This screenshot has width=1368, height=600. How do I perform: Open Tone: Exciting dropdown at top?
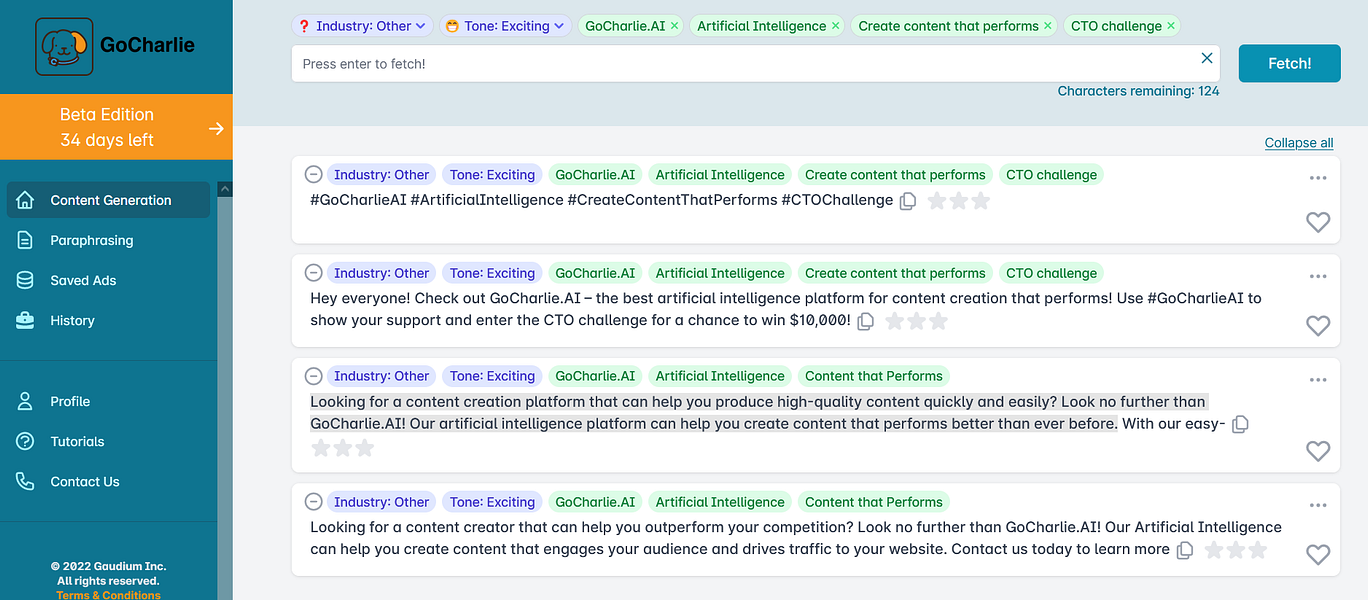click(505, 26)
